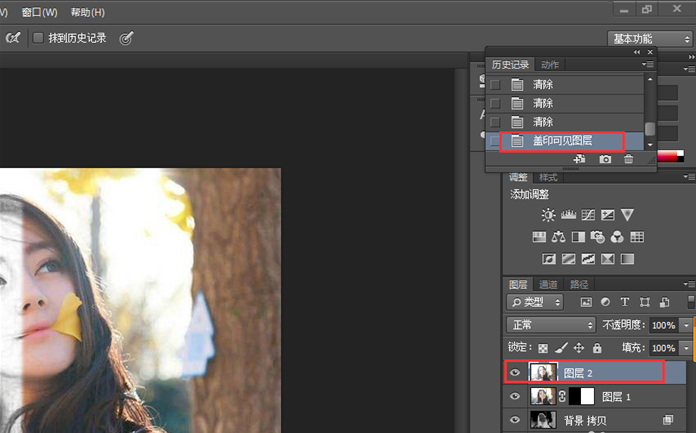
Task: Hide the 图层 2 layer
Action: [515, 373]
